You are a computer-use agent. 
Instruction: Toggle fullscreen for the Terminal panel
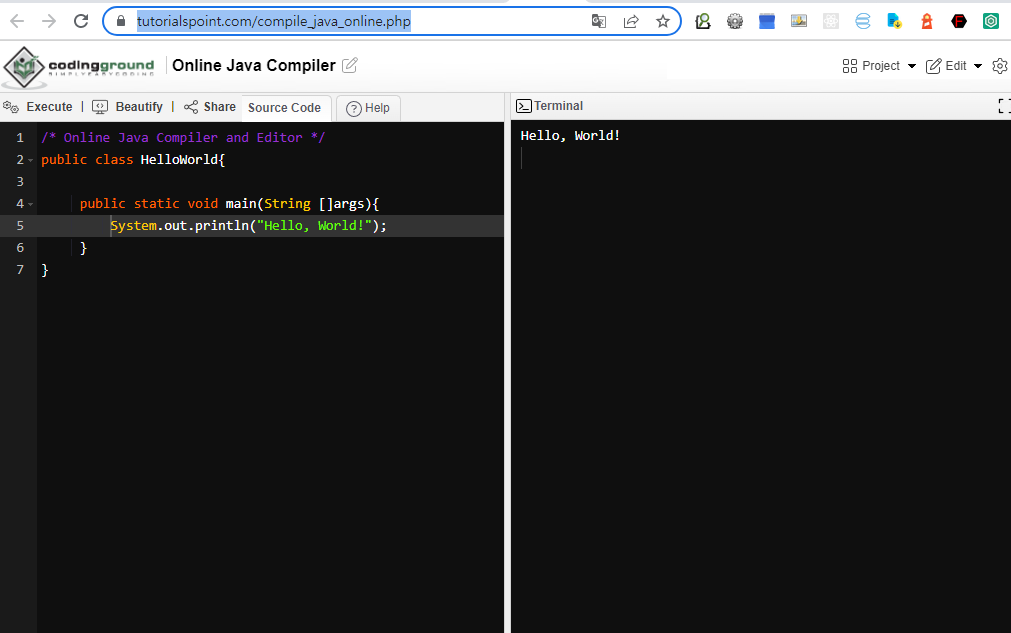1004,106
